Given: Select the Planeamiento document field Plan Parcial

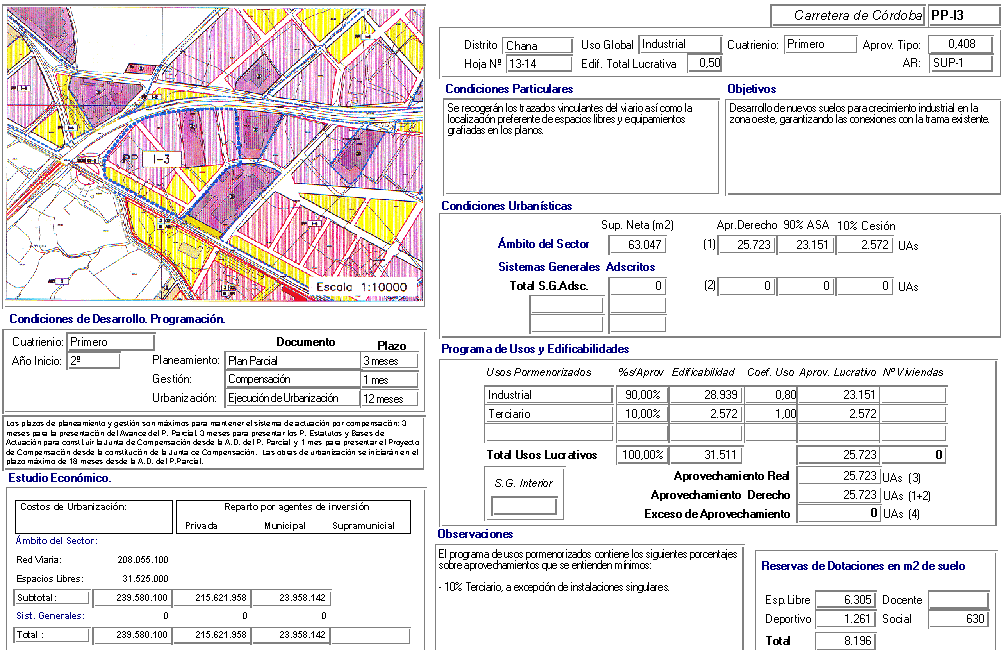Looking at the screenshot, I should pyautogui.click(x=292, y=361).
